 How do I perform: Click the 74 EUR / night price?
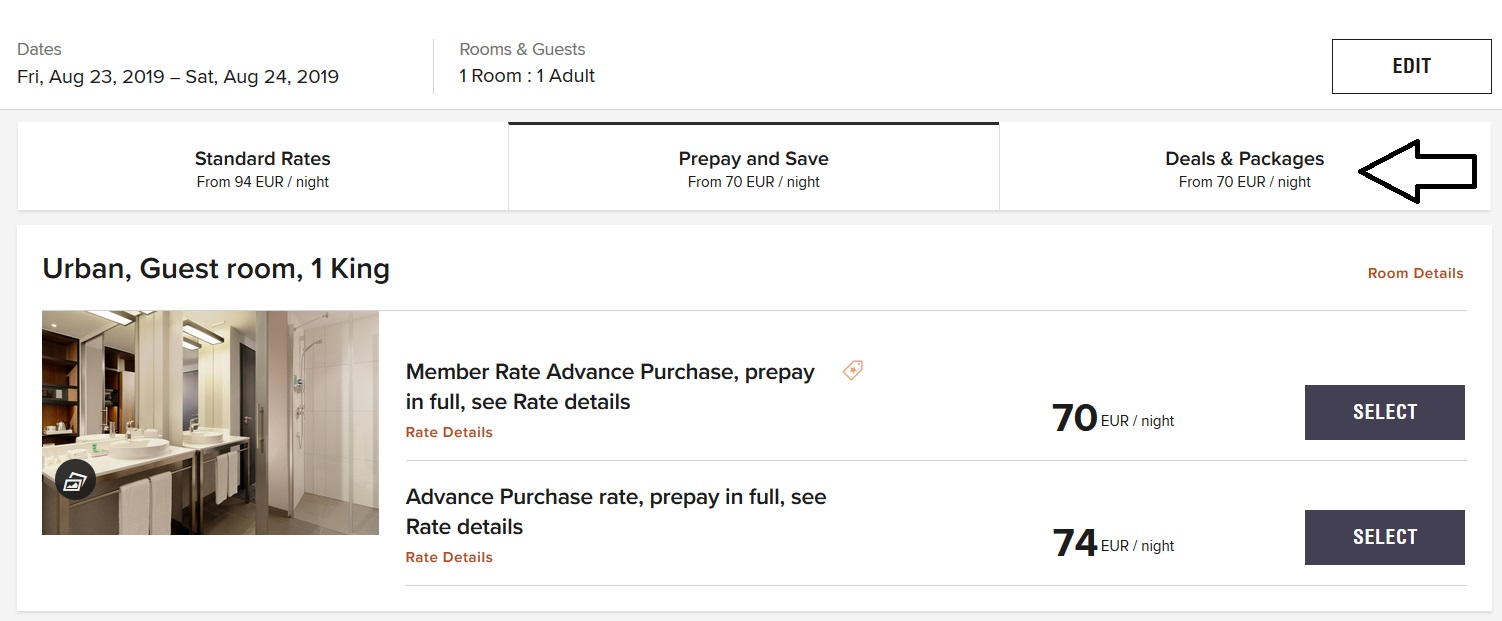coord(1112,543)
